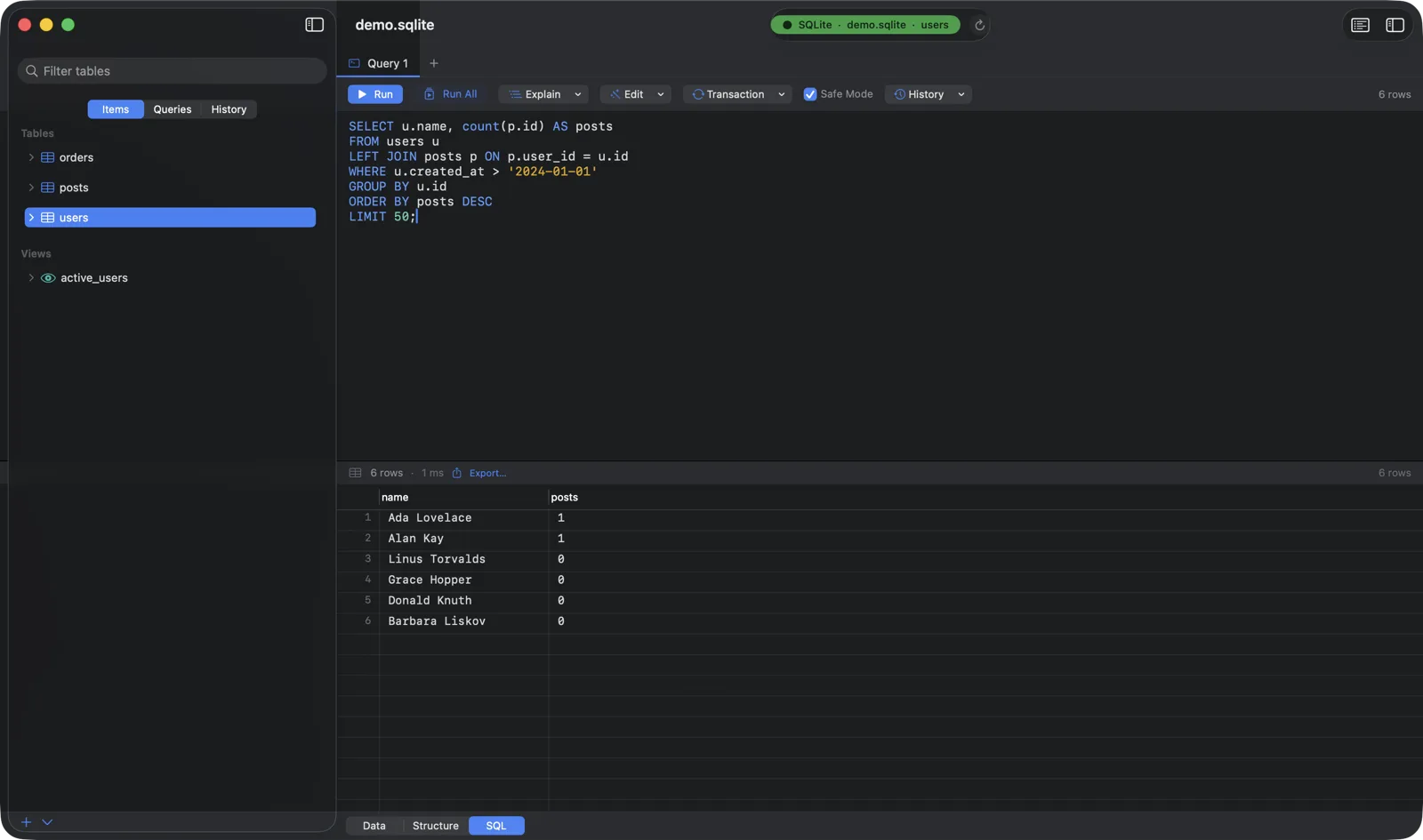Viewport: 1423px width, 840px height.
Task: Click the Edit pencil icon
Action: tap(615, 94)
